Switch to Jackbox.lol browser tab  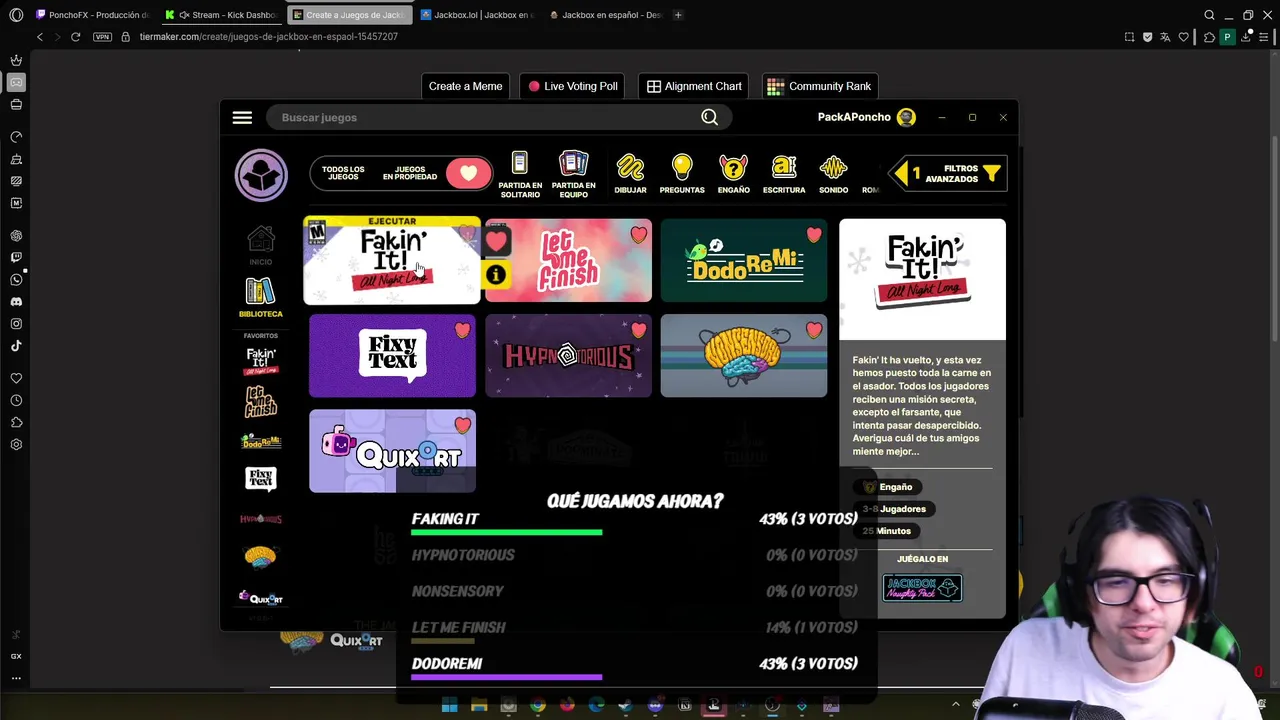coord(477,15)
